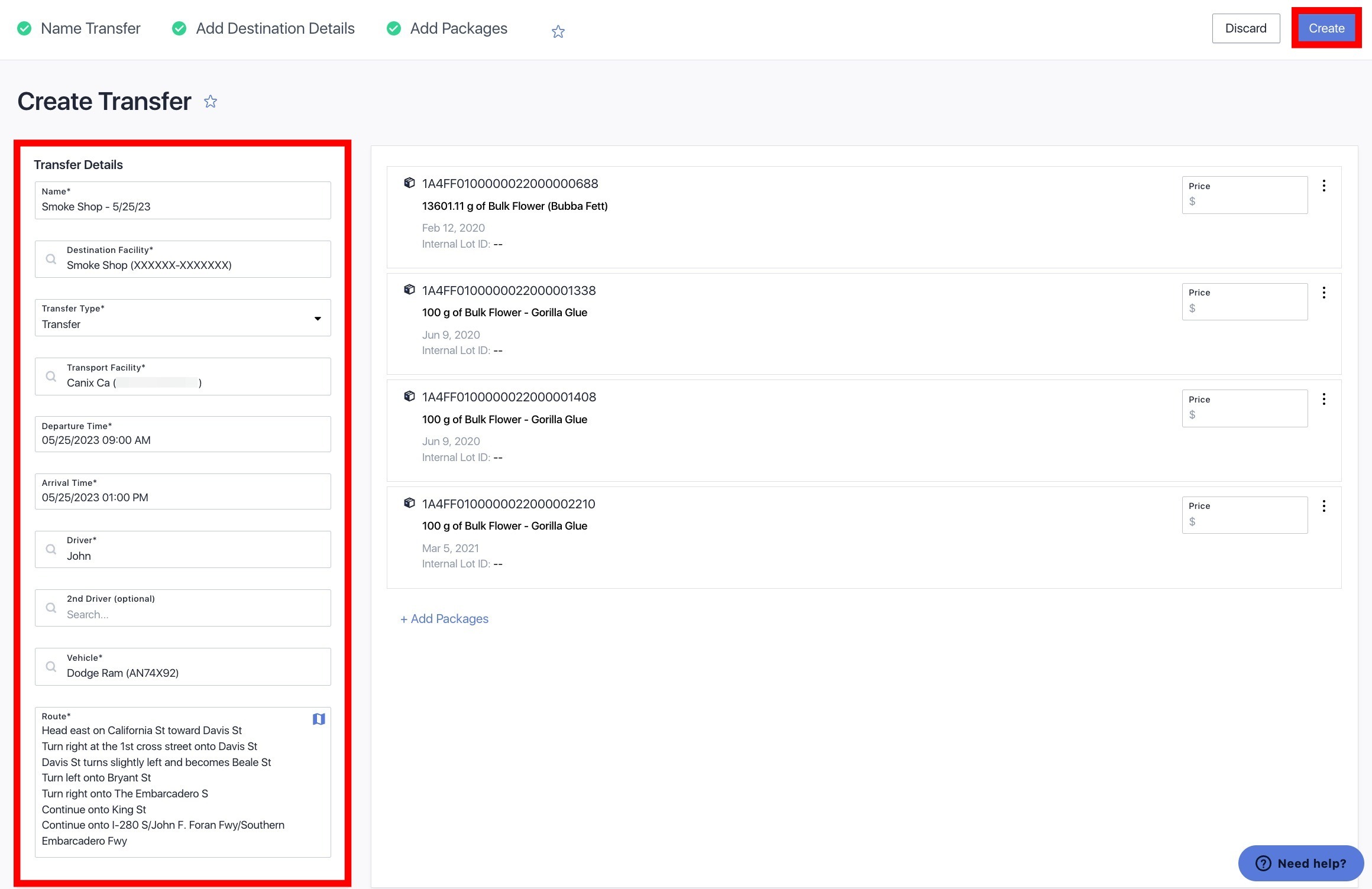
Task: Open the map icon next to Route
Action: (319, 719)
